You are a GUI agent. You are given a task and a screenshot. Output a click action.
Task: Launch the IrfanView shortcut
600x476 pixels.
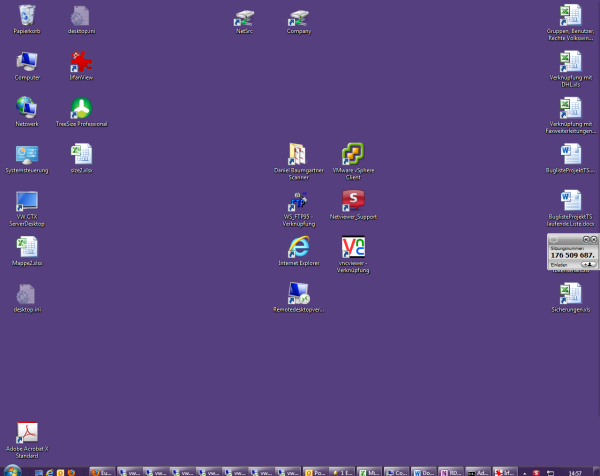point(81,66)
